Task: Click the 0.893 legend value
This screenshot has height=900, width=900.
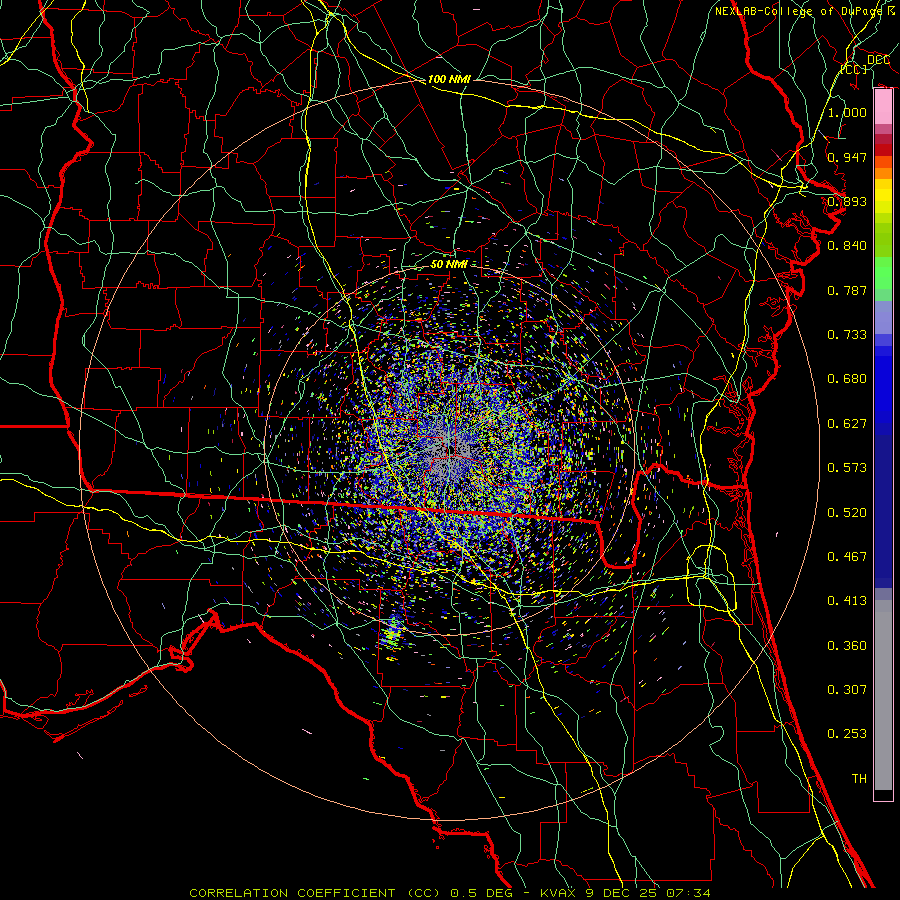Action: tap(847, 201)
